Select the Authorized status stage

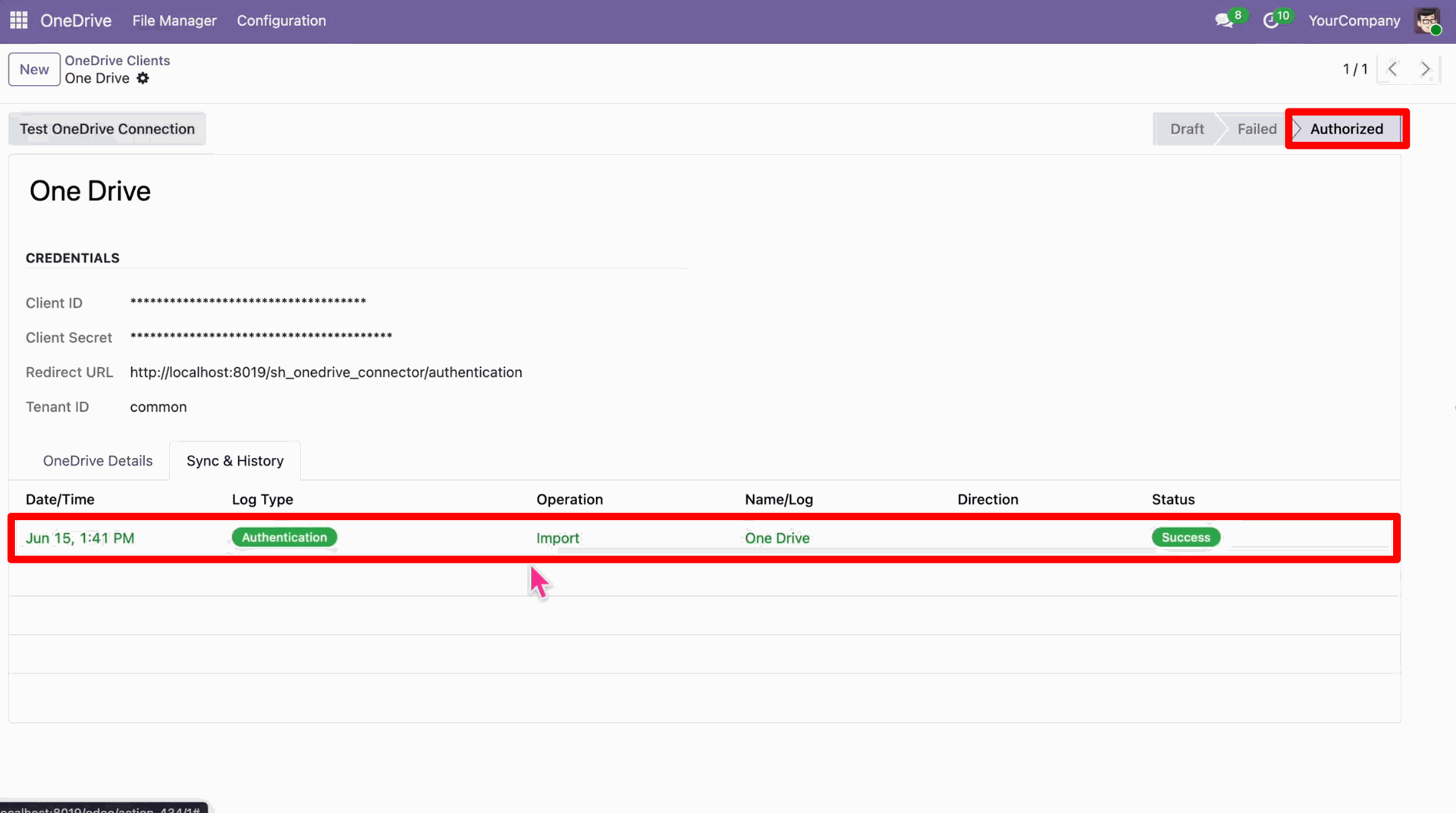coord(1346,129)
